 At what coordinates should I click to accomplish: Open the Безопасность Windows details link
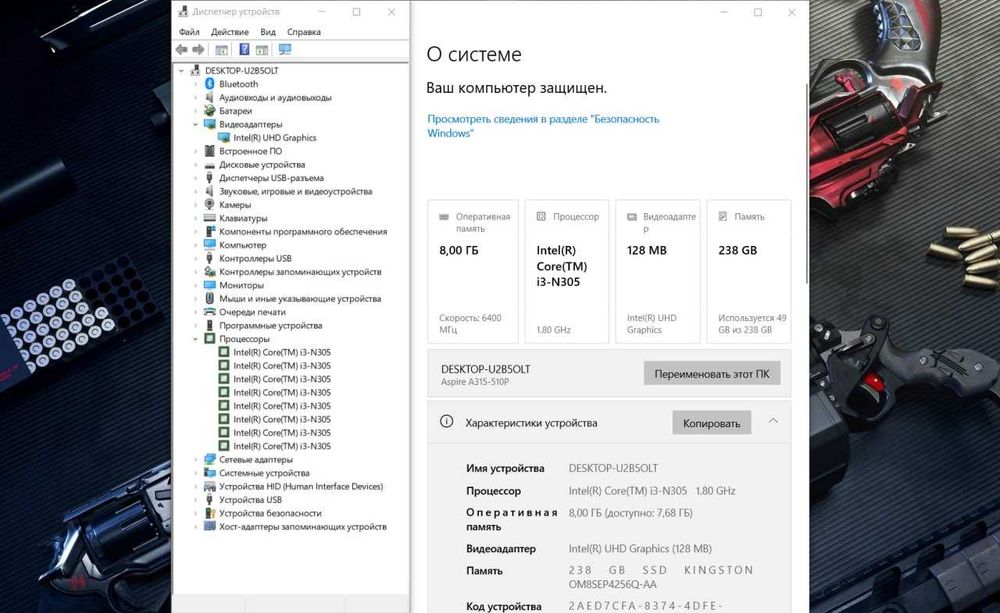543,126
